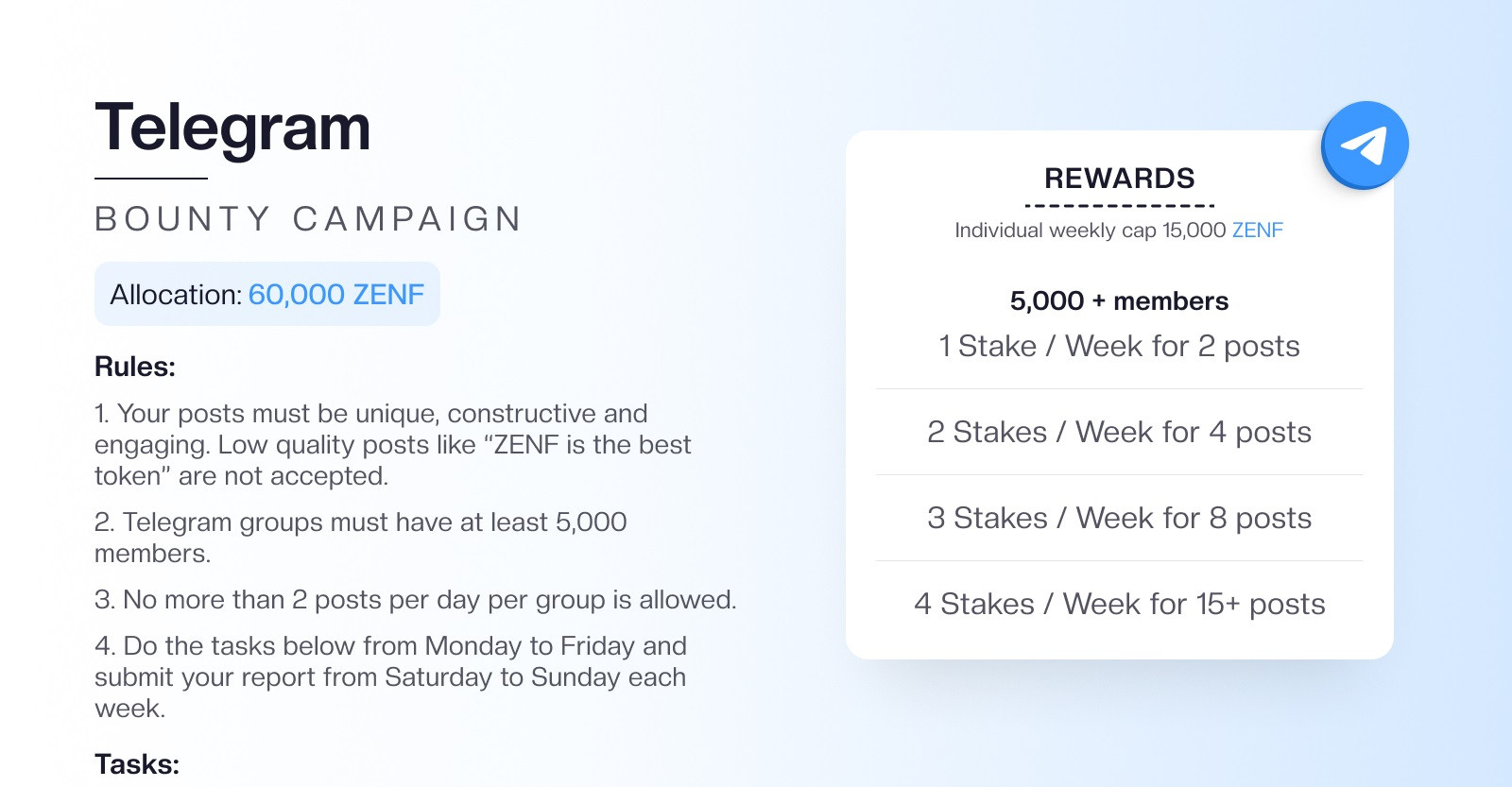
Task: Select the 1 Stake / Week for 2 posts row
Action: click(1120, 347)
